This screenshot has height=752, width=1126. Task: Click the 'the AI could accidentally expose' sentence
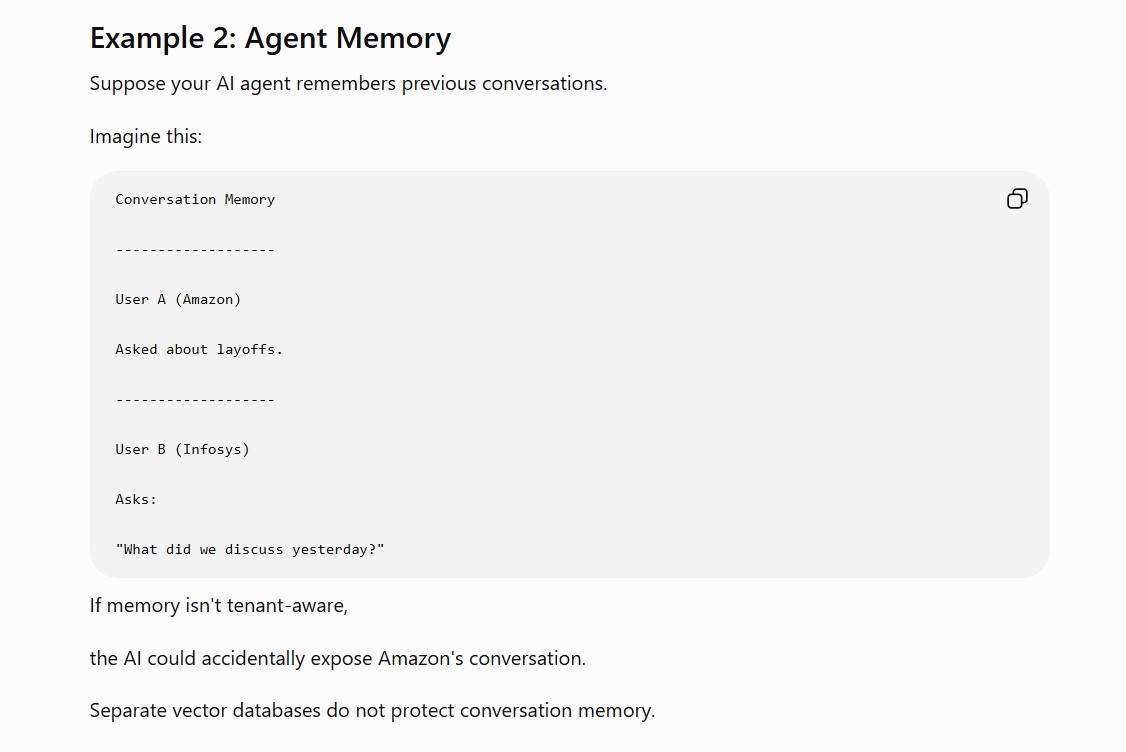[338, 659]
